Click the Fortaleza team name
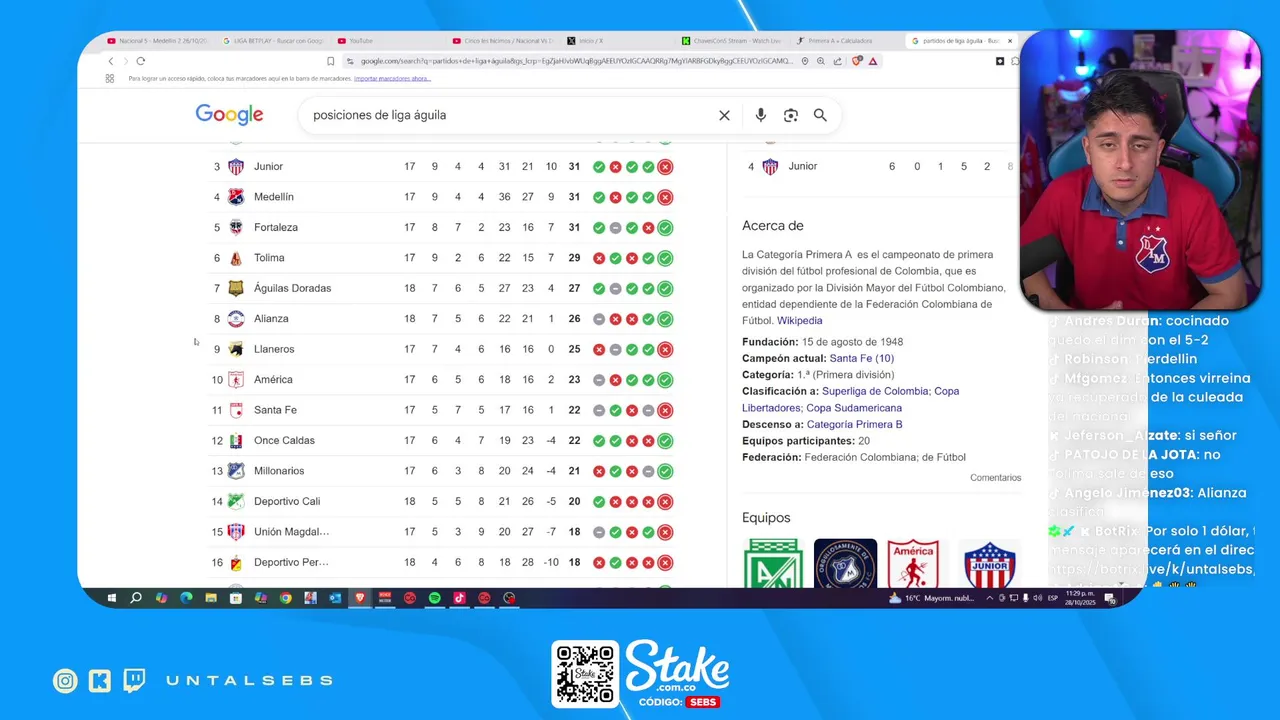This screenshot has width=1280, height=720. click(276, 228)
